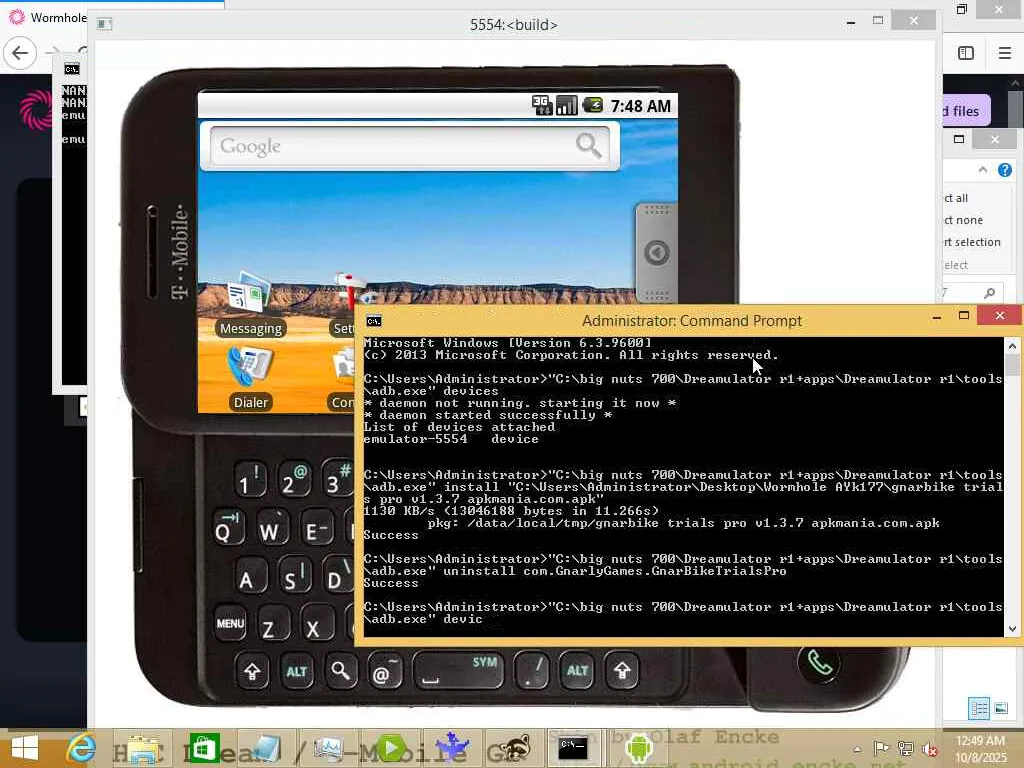Click the browser back arrow button
This screenshot has height=768, width=1024.
20,53
